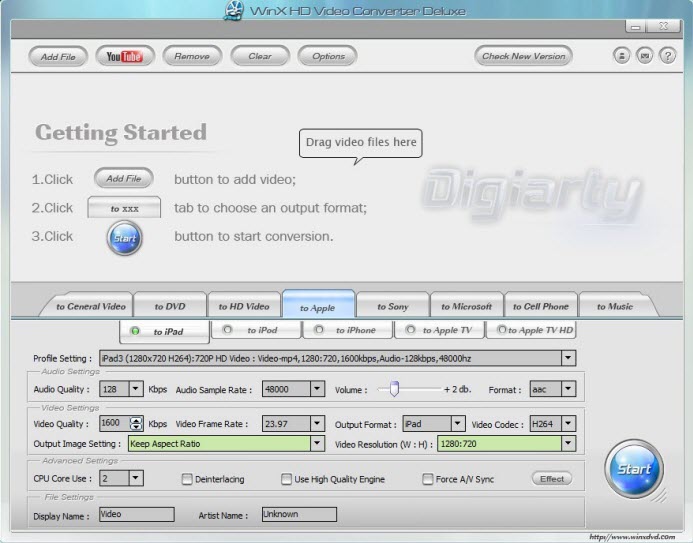Open the audio Format aac dropdown
Viewport: 693px width, 543px height.
pos(568,389)
